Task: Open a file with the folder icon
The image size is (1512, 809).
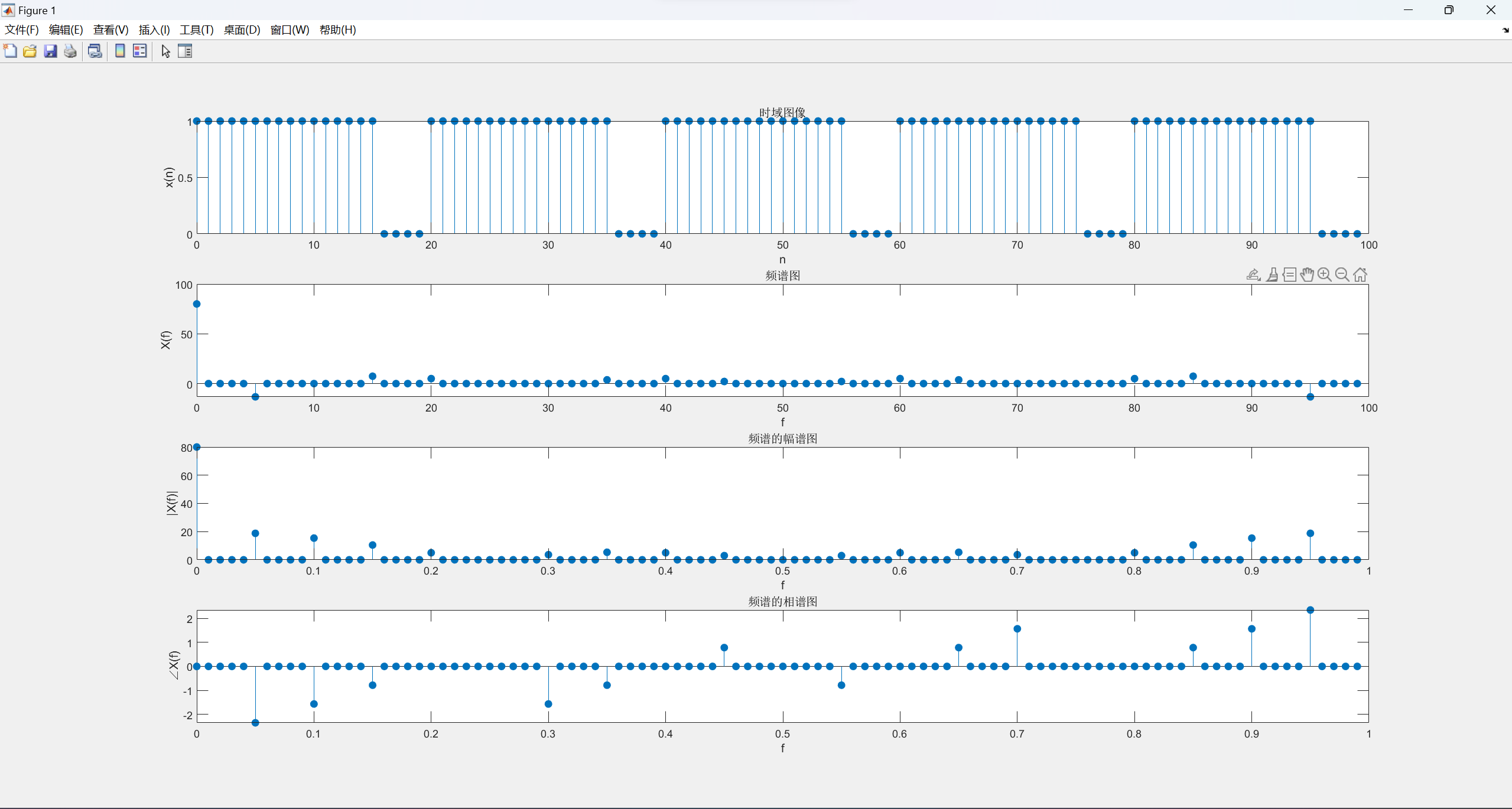Action: [x=30, y=51]
